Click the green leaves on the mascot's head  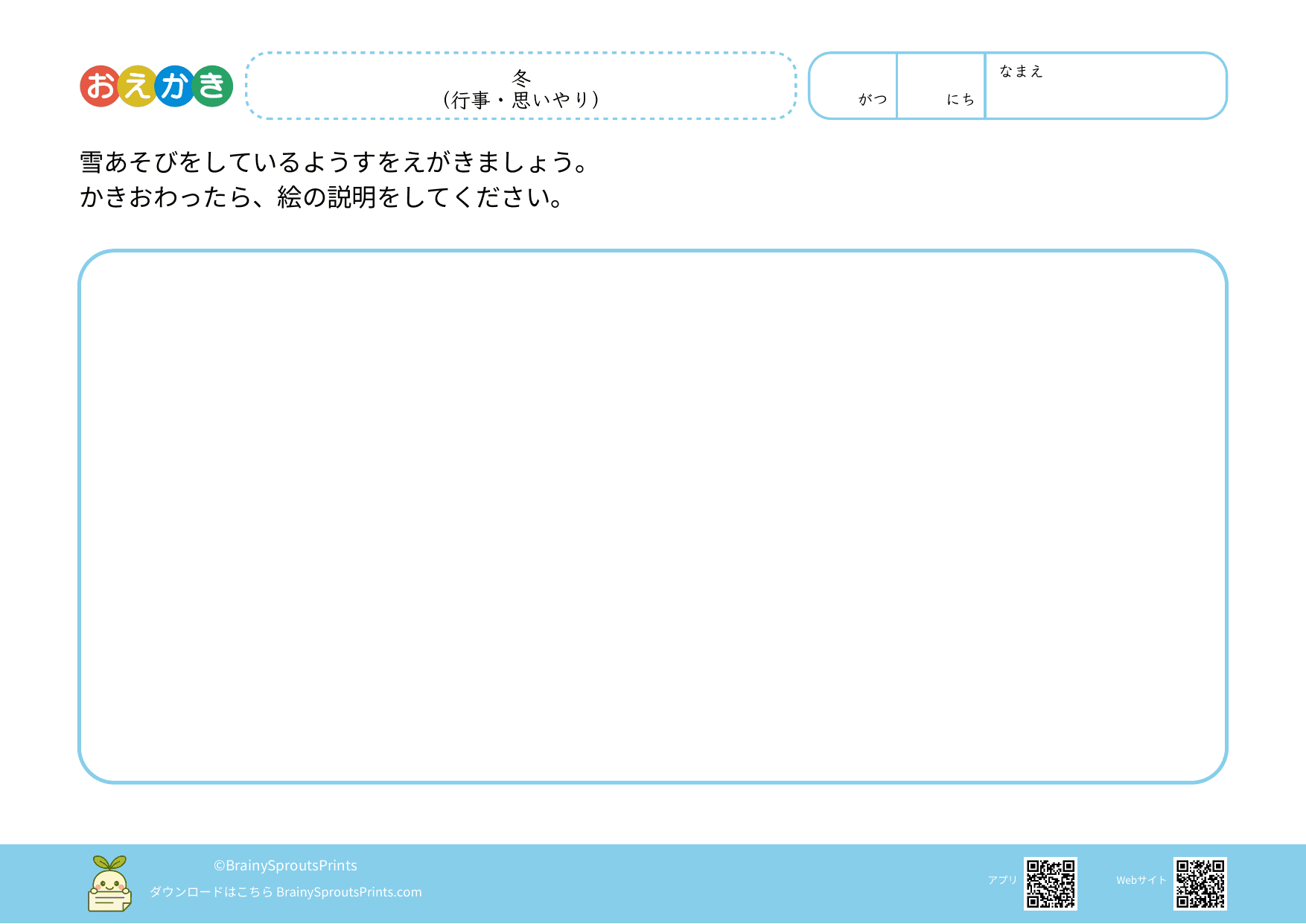click(110, 862)
